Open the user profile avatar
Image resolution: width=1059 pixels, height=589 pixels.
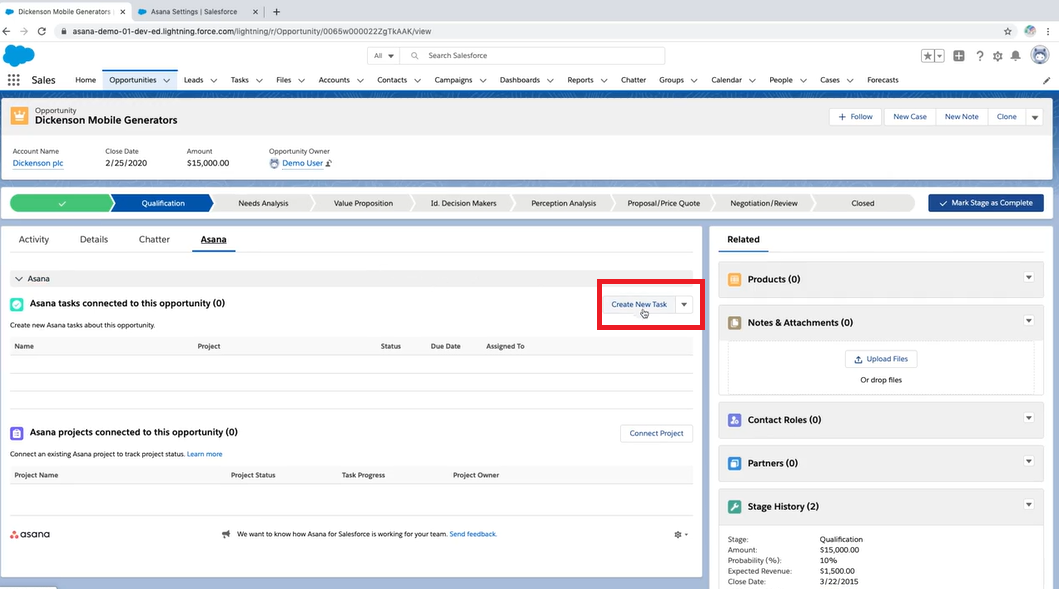click(1040, 55)
